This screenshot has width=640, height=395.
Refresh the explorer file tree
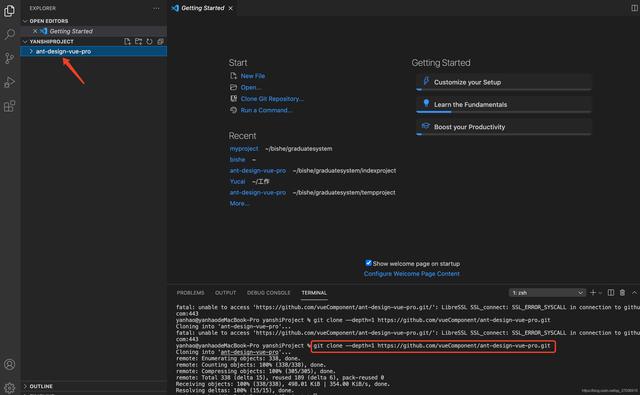point(149,42)
